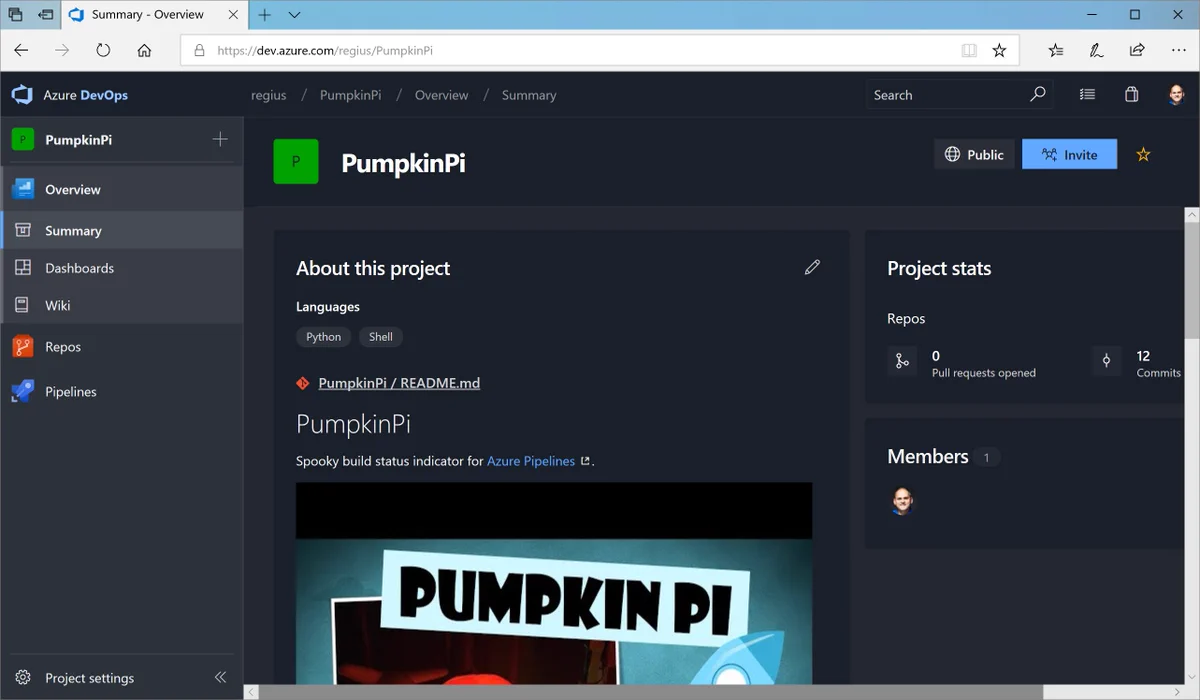Open Pipelines in the sidebar
The width and height of the screenshot is (1200, 700).
[121, 392]
